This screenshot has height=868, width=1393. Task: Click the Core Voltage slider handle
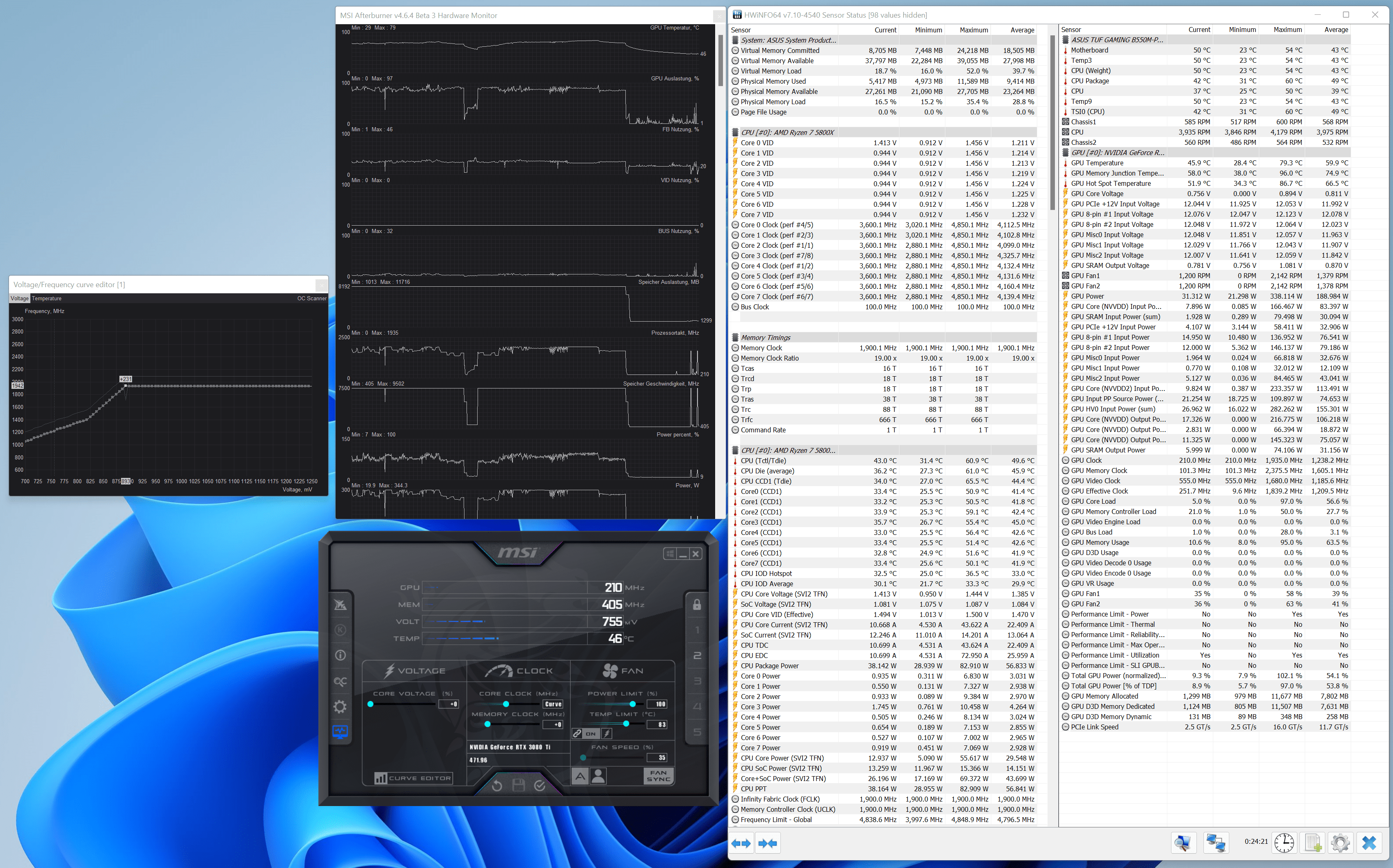click(x=371, y=704)
